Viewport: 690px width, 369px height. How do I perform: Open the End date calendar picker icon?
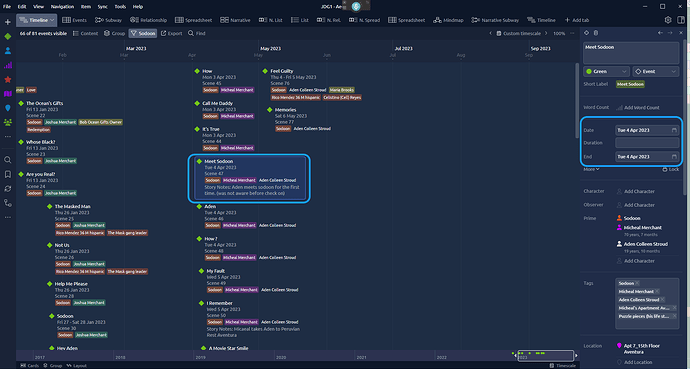(674, 157)
